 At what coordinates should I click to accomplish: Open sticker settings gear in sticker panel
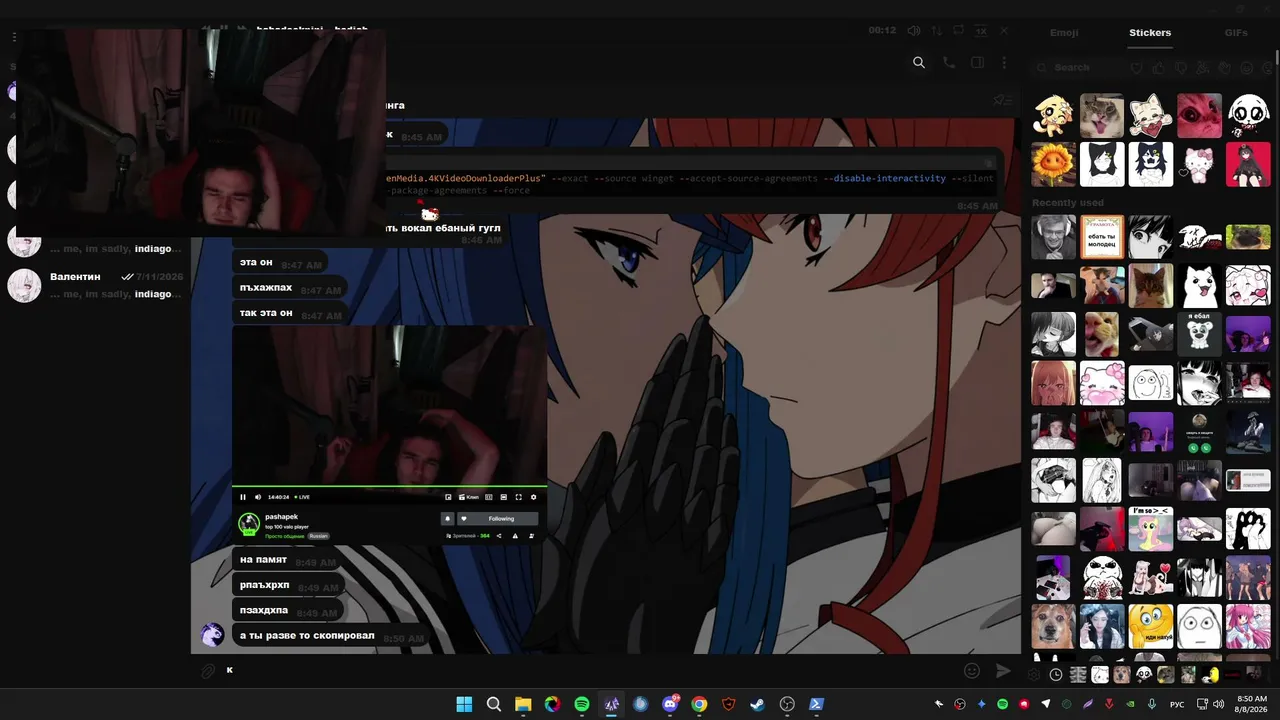click(1034, 675)
